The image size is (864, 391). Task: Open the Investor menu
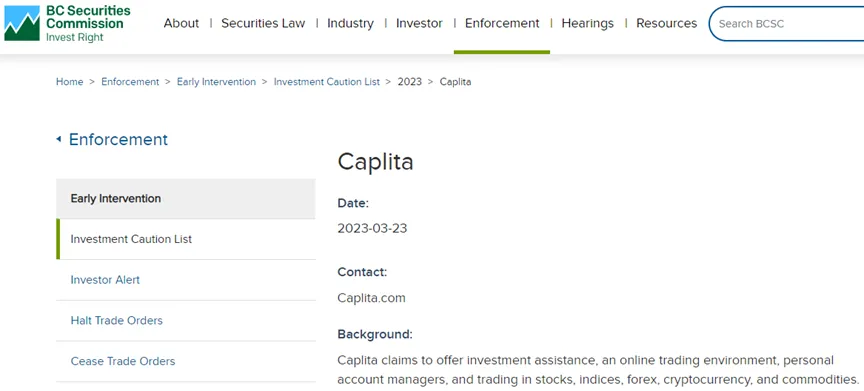pos(419,23)
